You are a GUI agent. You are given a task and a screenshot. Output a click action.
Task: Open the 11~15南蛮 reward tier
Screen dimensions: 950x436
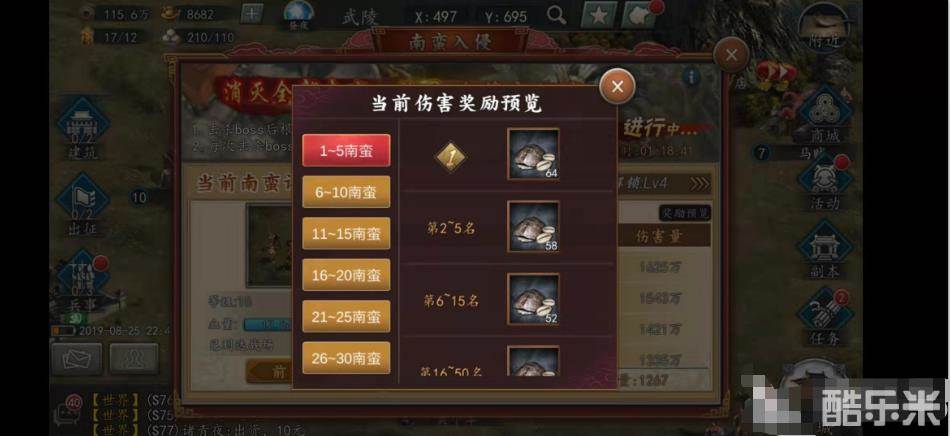(346, 234)
